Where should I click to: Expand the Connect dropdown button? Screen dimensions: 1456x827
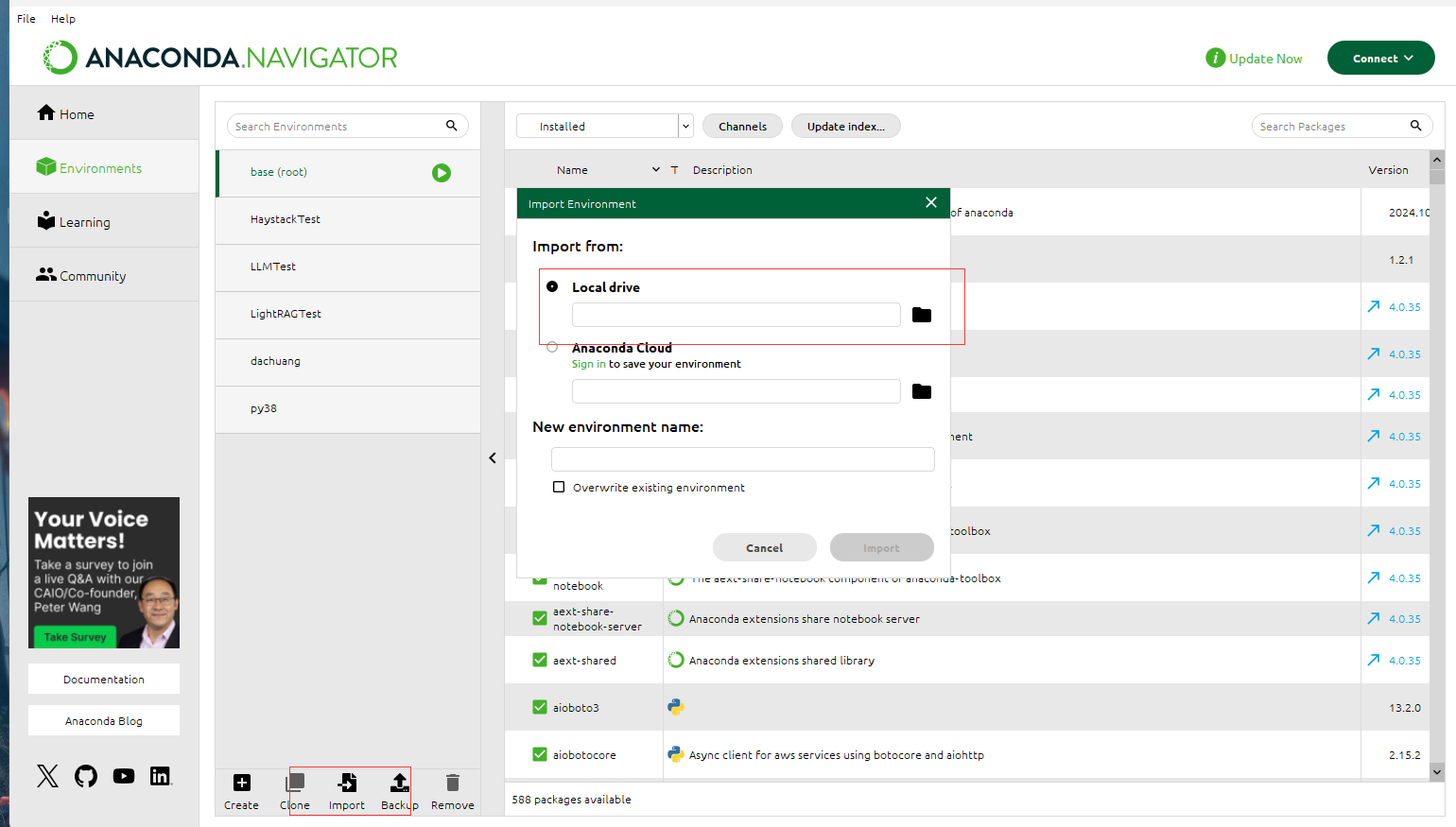(x=1380, y=58)
